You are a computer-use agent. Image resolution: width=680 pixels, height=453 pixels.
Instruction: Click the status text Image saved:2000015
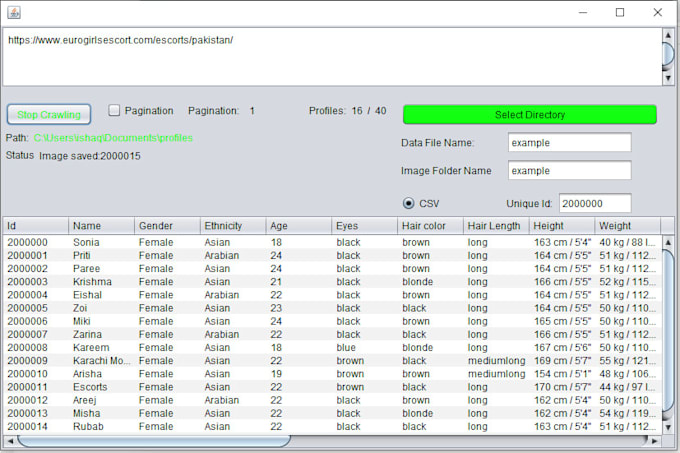[90, 156]
